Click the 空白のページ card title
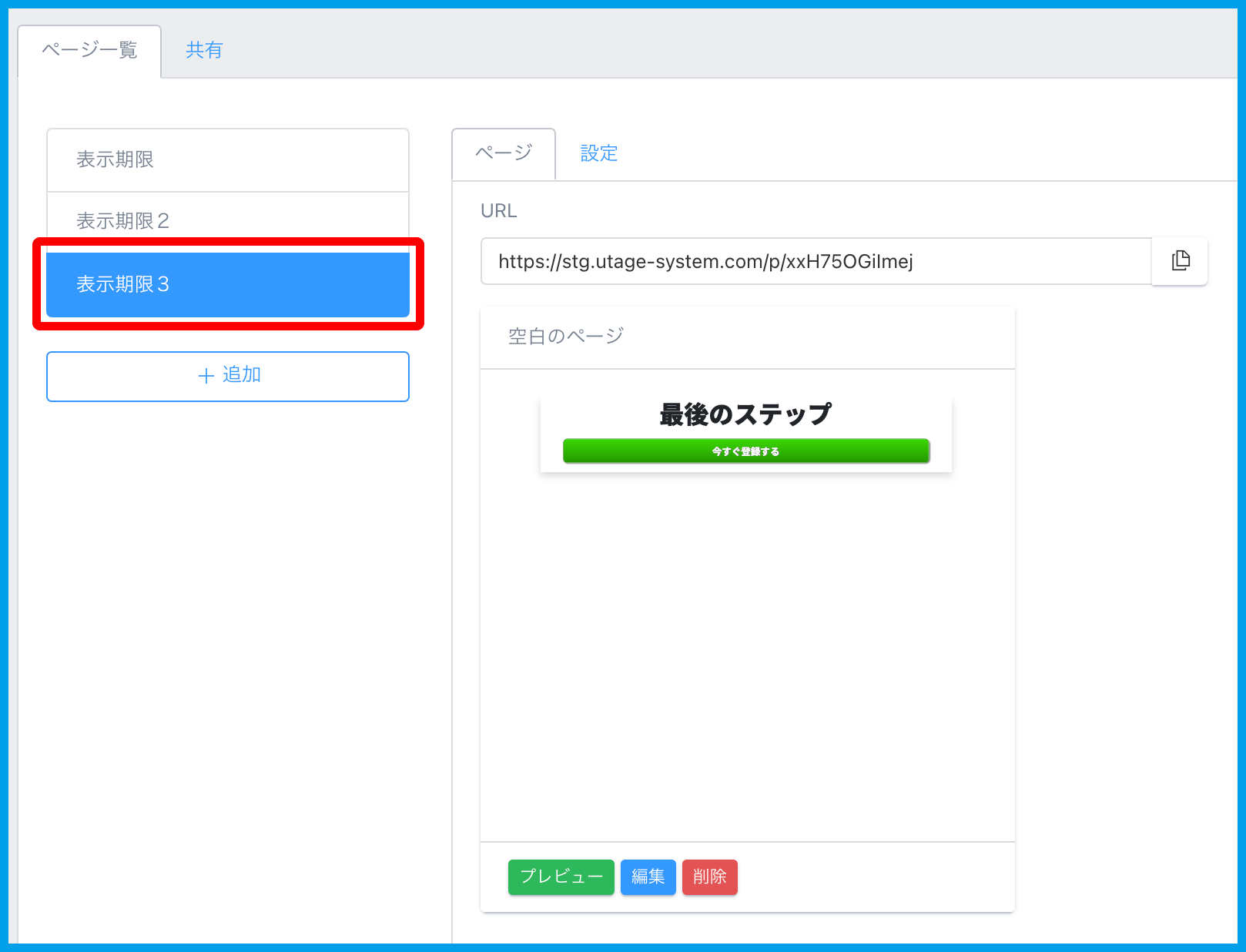 566,337
